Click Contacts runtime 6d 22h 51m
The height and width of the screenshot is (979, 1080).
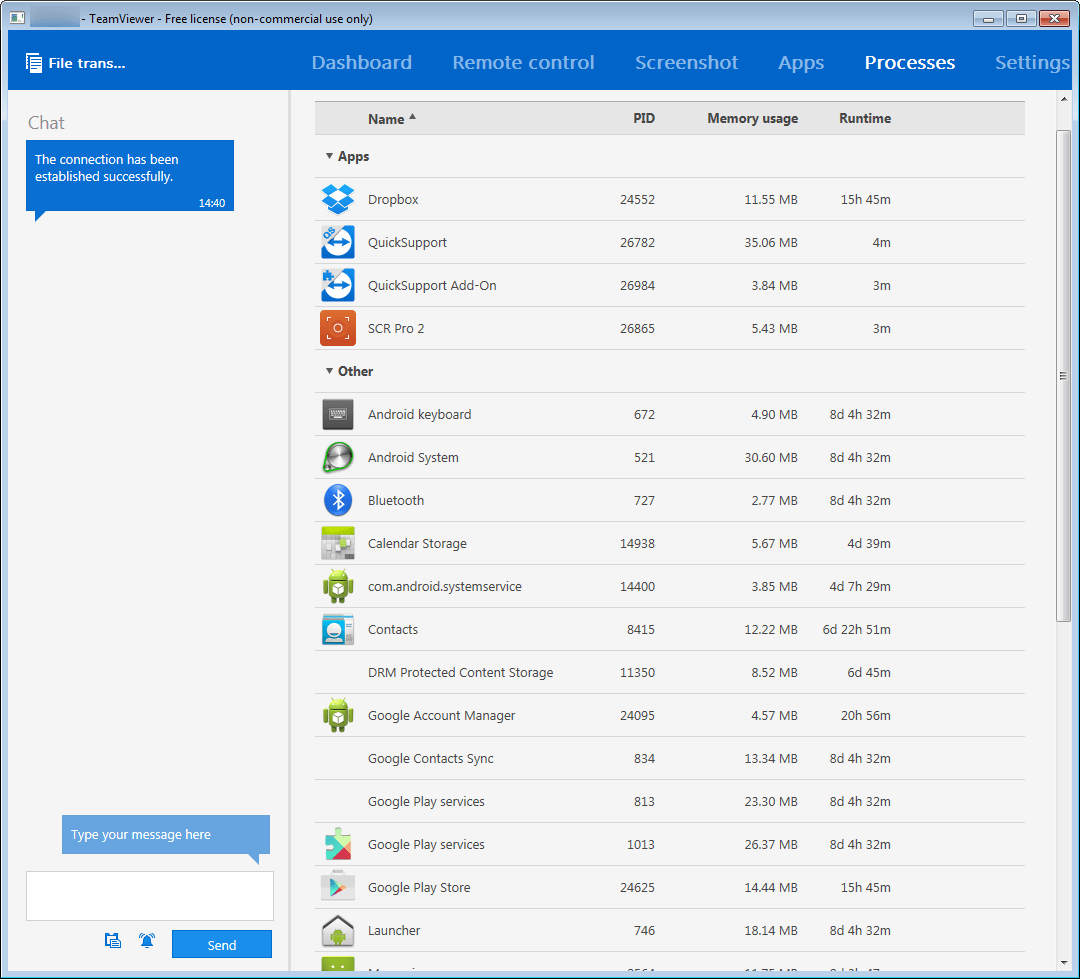tap(856, 630)
